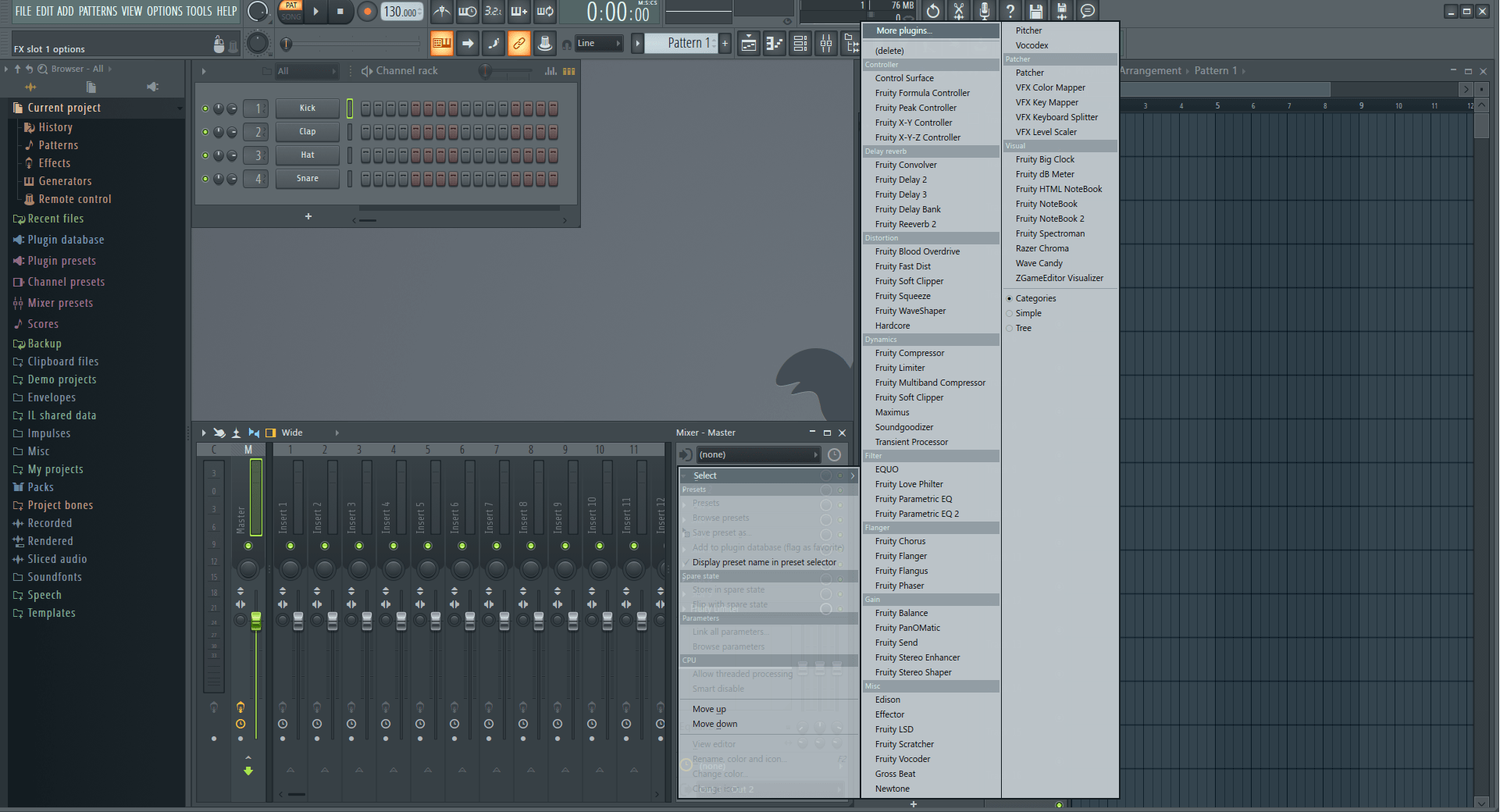This screenshot has width=1500, height=812.
Task: Choose Fruity Parametric EQ 2 plugin
Action: [x=931, y=514]
